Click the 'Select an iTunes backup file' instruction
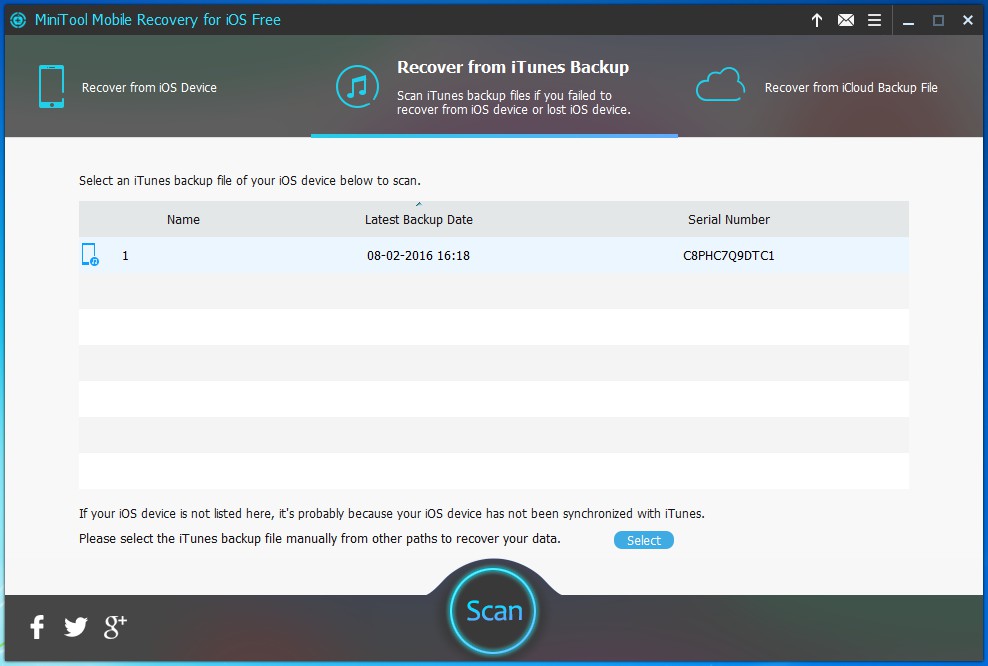Viewport: 988px width, 666px height. pos(250,180)
